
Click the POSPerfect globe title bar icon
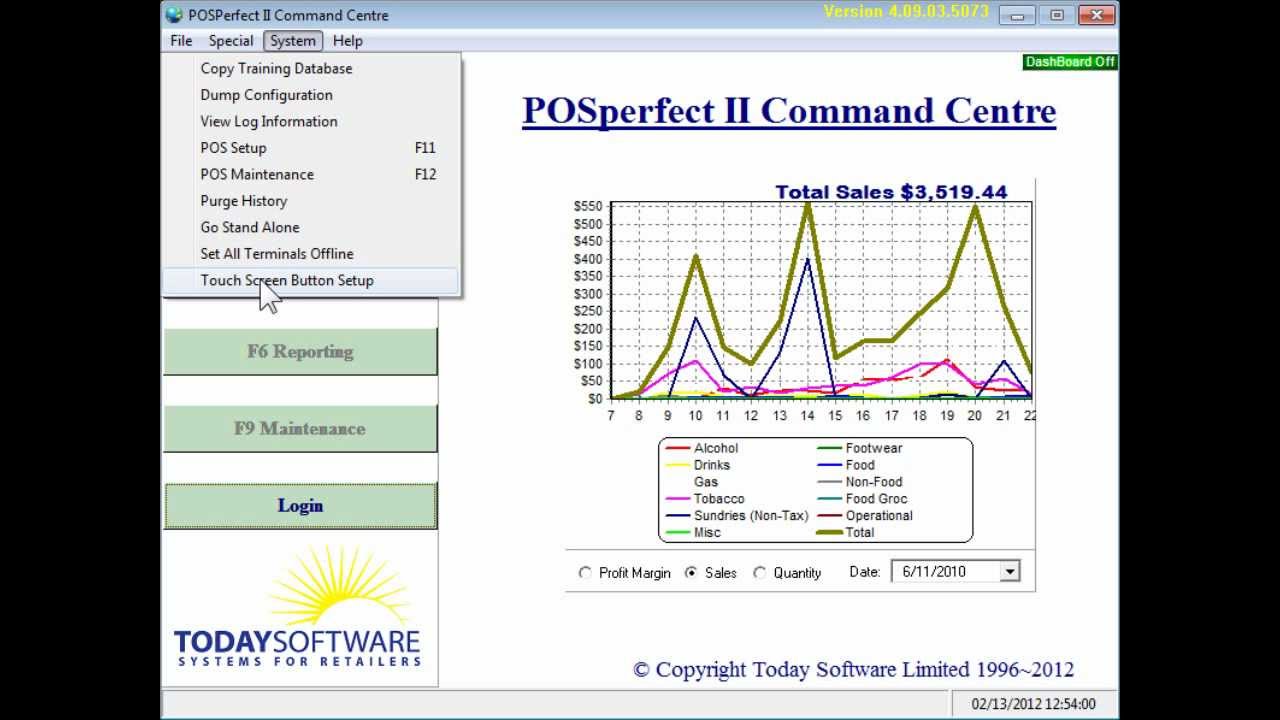pos(174,15)
